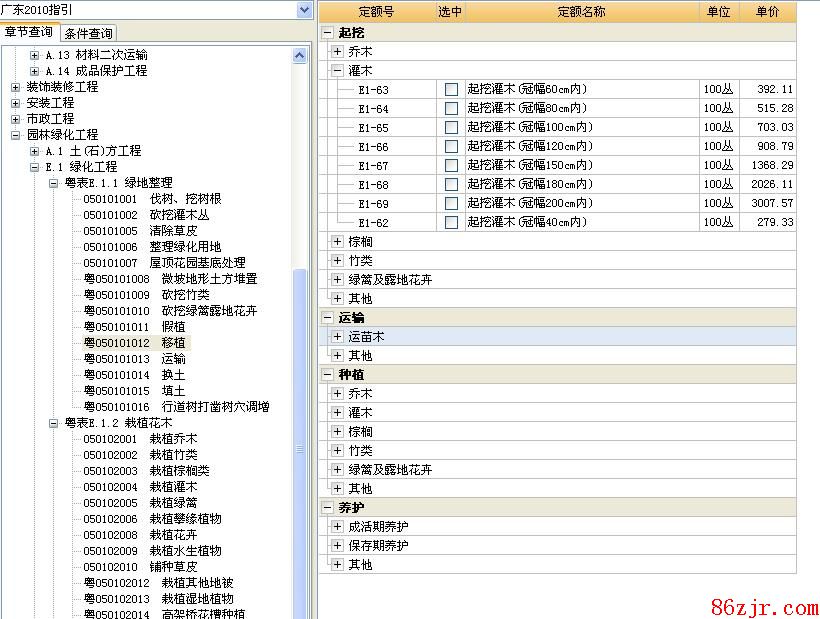The height and width of the screenshot is (619, 820).
Task: Click the 单价 column header
Action: pyautogui.click(x=767, y=12)
